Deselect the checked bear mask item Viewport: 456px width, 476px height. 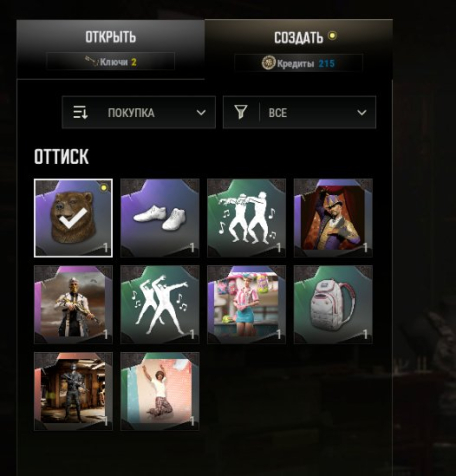click(x=73, y=218)
